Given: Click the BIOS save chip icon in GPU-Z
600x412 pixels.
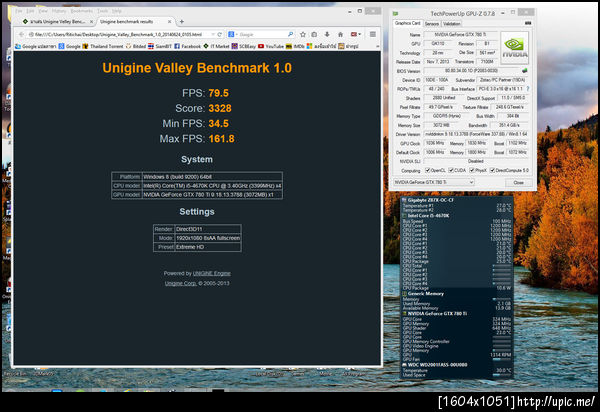Looking at the screenshot, I should click(x=524, y=71).
